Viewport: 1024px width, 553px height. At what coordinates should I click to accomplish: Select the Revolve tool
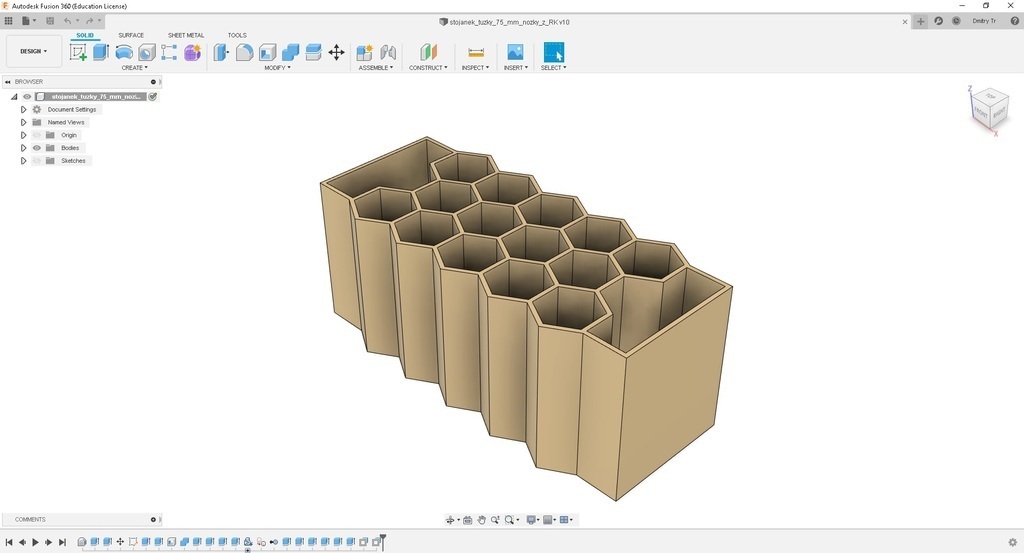point(123,52)
